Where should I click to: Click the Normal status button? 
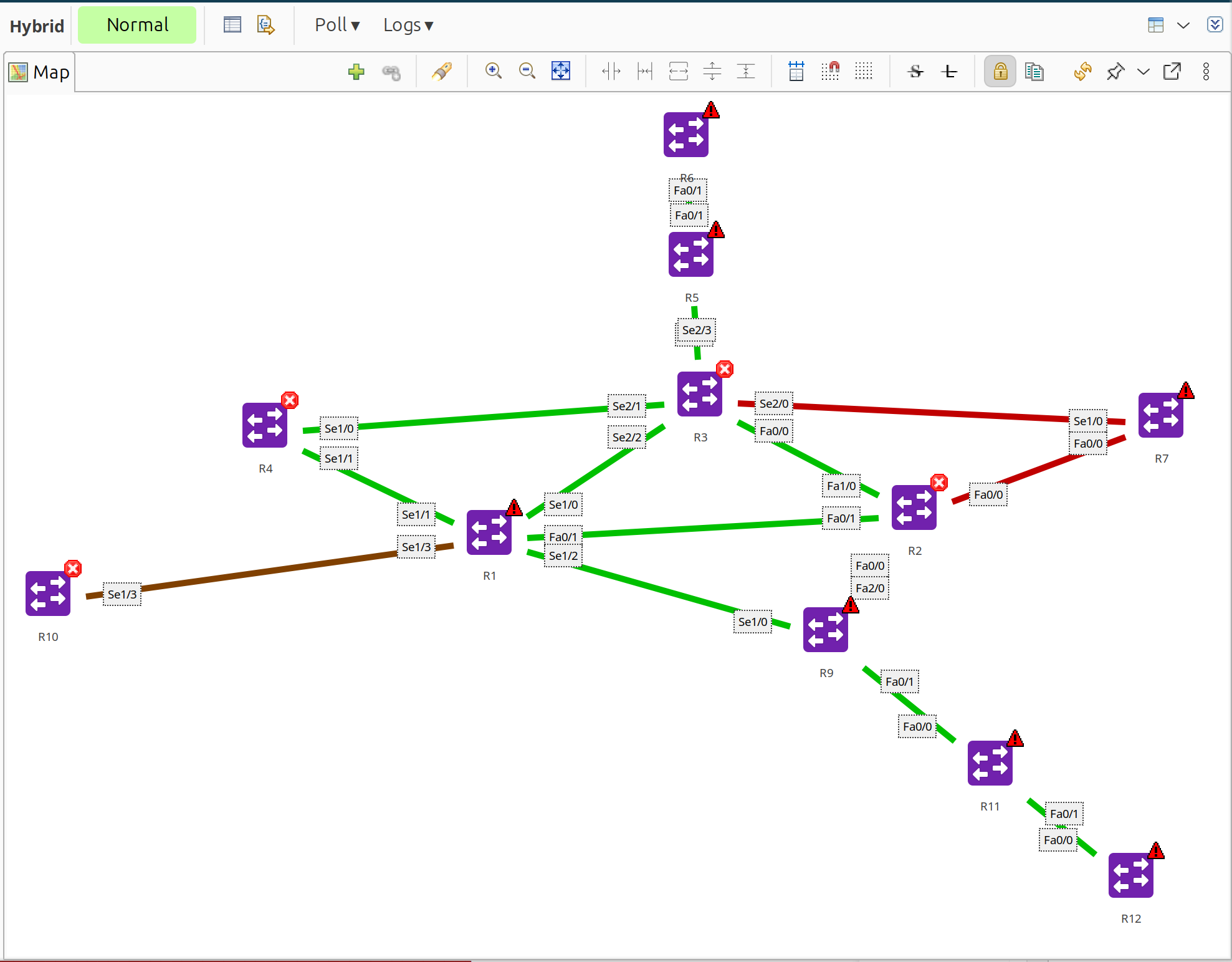(x=137, y=24)
